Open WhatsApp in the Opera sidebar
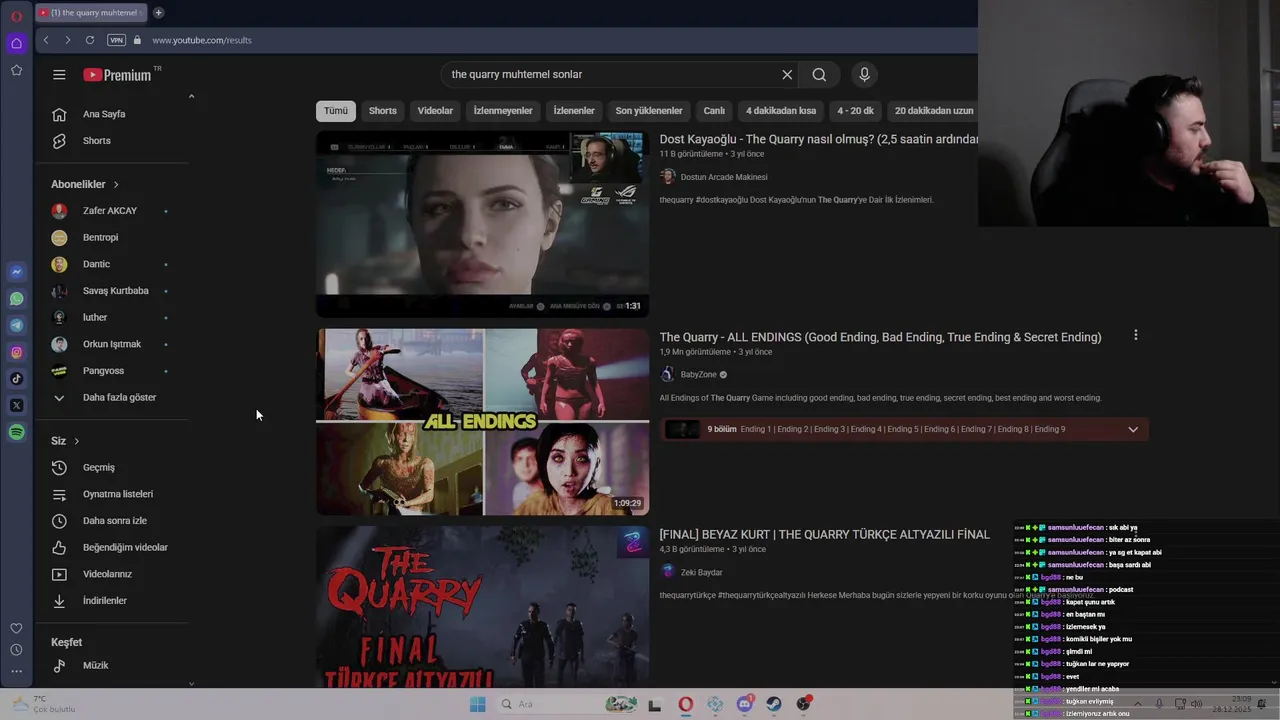Screen dimensions: 1280x720 tap(16, 299)
